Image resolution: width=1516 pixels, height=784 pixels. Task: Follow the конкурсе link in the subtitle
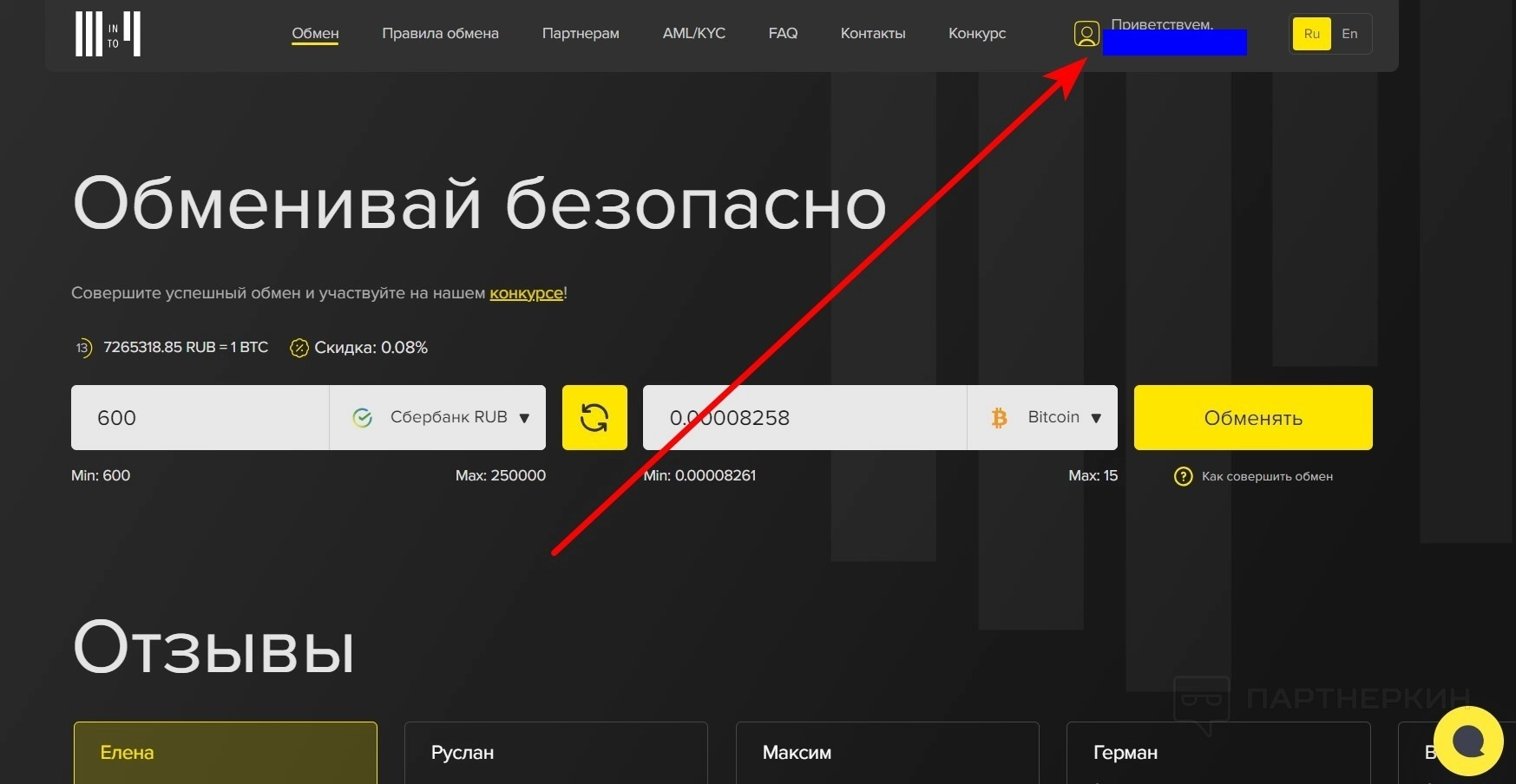point(527,293)
